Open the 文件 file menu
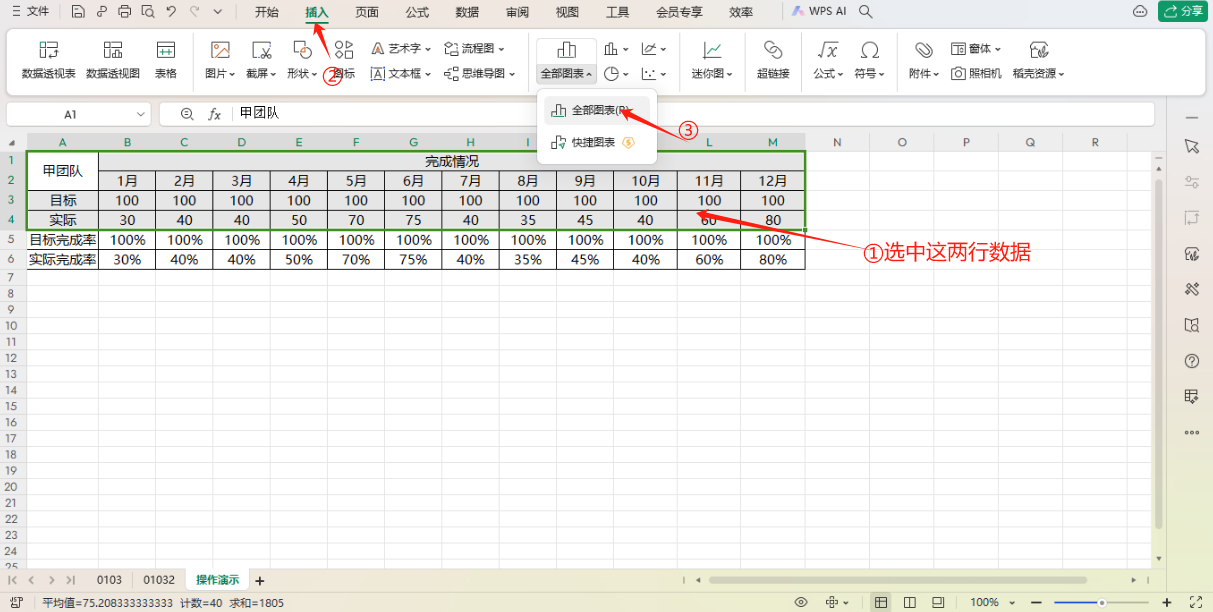The width and height of the screenshot is (1213, 612). tap(31, 12)
